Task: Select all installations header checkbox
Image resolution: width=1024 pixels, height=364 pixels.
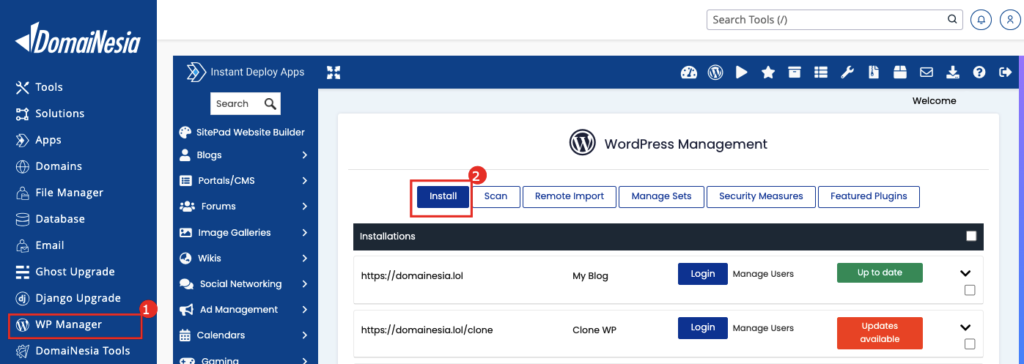Action: click(971, 236)
